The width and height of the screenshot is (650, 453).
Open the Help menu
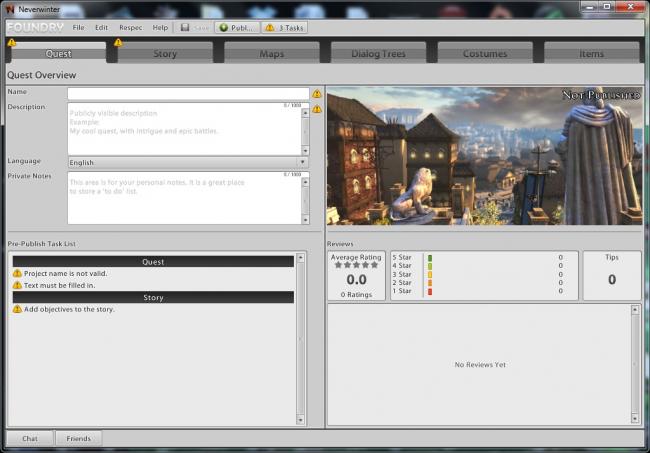click(x=160, y=27)
